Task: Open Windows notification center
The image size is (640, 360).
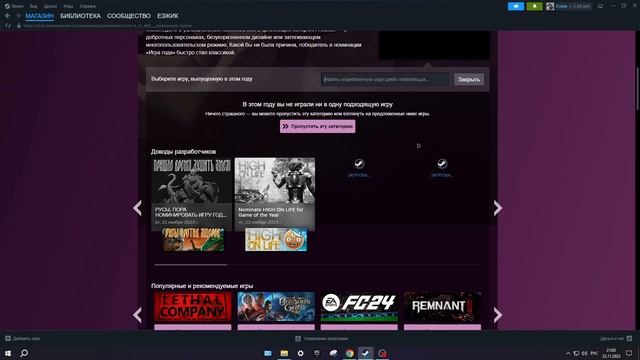Action: [x=629, y=353]
